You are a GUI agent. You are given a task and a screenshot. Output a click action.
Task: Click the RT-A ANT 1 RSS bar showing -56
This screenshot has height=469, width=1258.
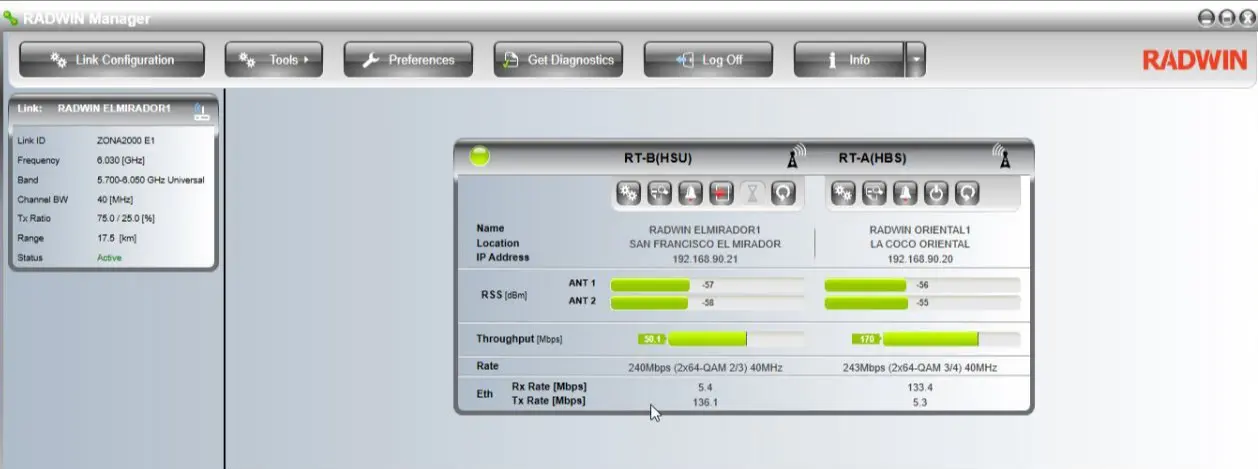coord(922,284)
